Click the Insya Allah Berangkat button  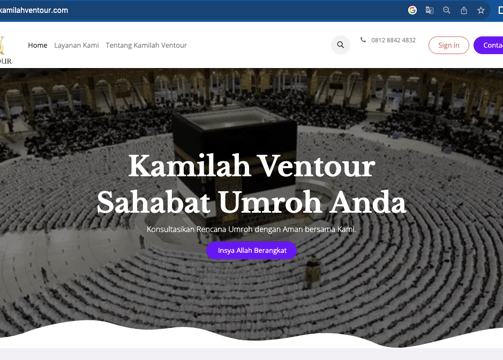[252, 250]
